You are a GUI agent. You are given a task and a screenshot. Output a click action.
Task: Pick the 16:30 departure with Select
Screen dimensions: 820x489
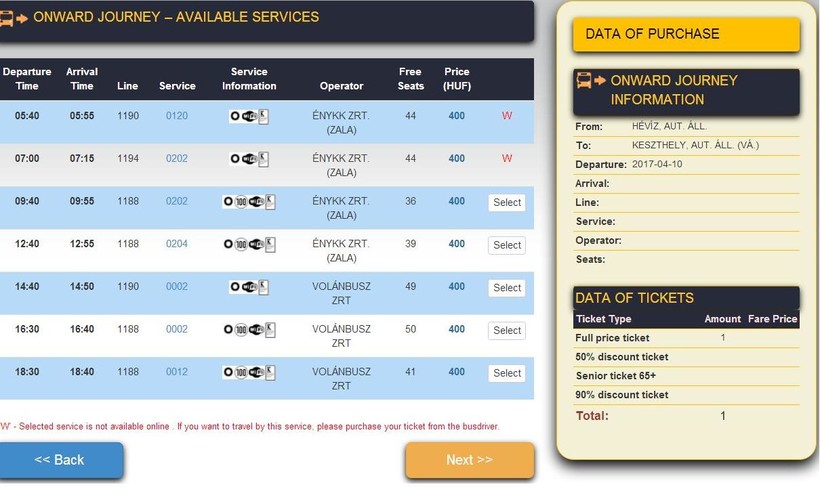(x=507, y=330)
